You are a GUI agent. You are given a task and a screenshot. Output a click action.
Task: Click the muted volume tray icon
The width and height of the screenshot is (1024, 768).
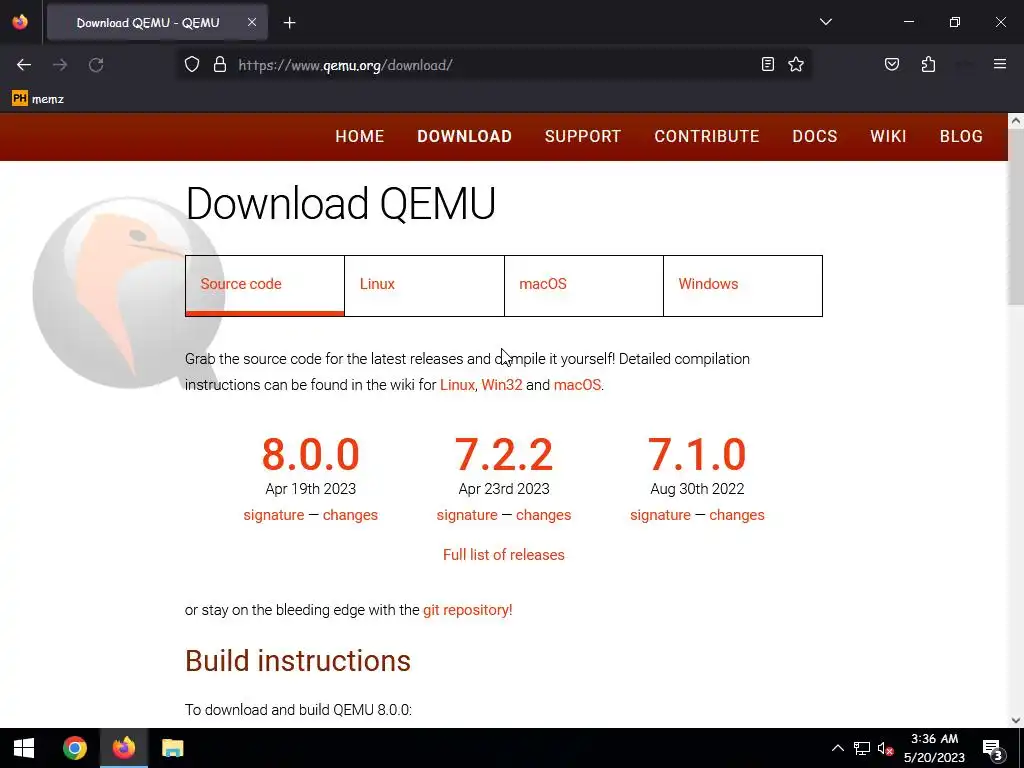coord(885,748)
